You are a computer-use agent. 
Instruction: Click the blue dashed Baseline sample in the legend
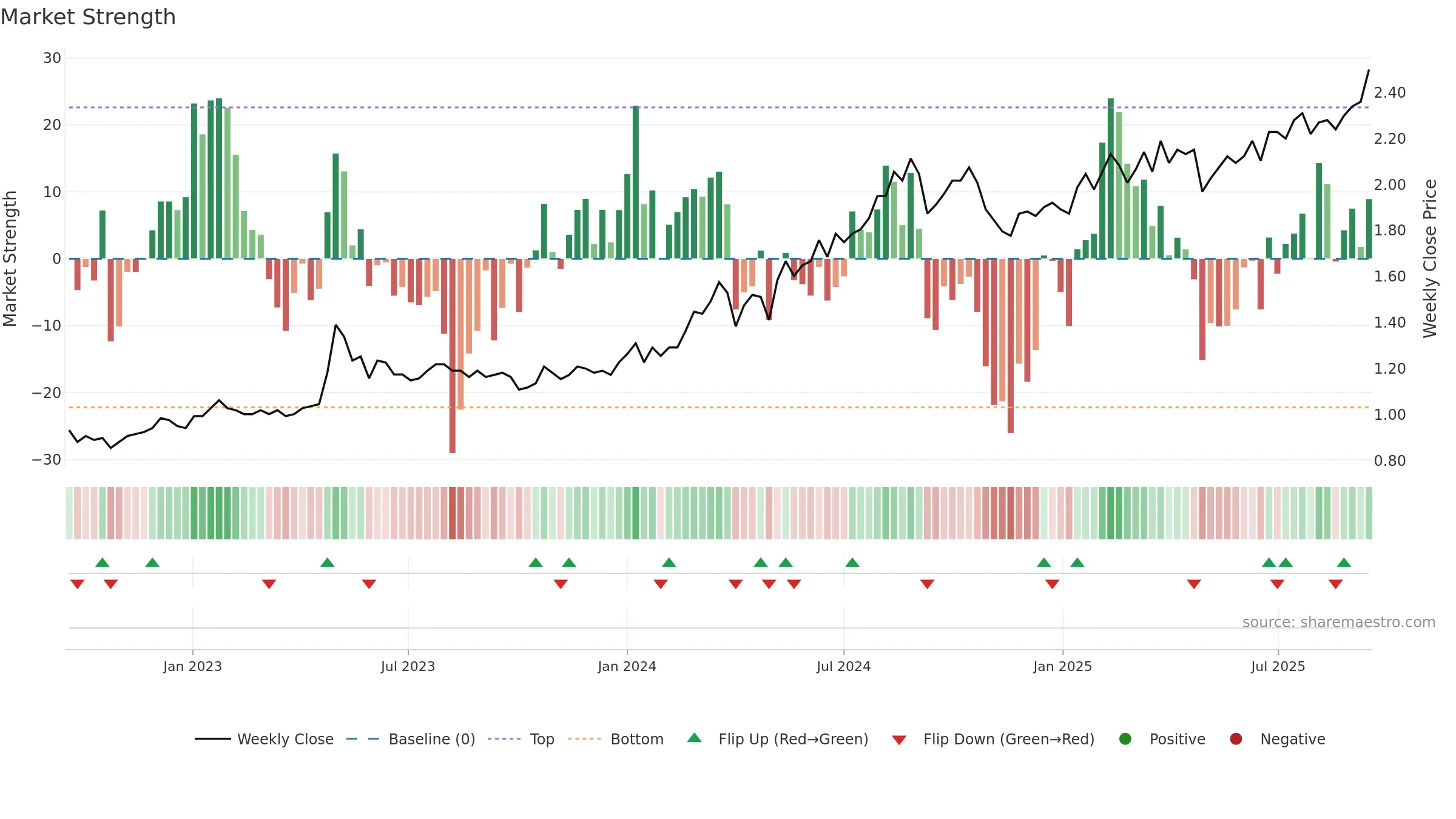click(363, 739)
